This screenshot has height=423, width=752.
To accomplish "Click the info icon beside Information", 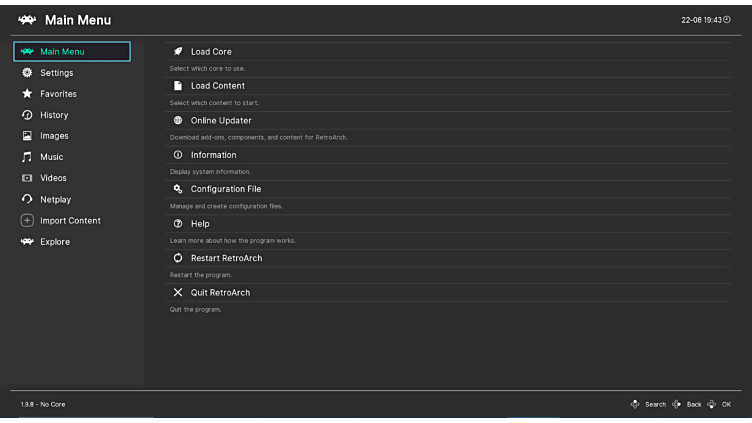I will pyautogui.click(x=178, y=155).
